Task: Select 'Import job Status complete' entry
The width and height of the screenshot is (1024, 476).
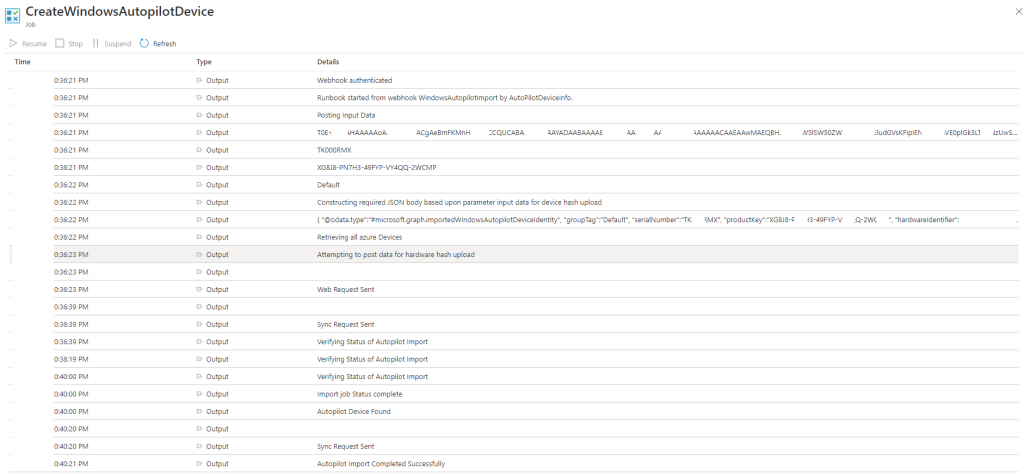Action: click(513, 394)
